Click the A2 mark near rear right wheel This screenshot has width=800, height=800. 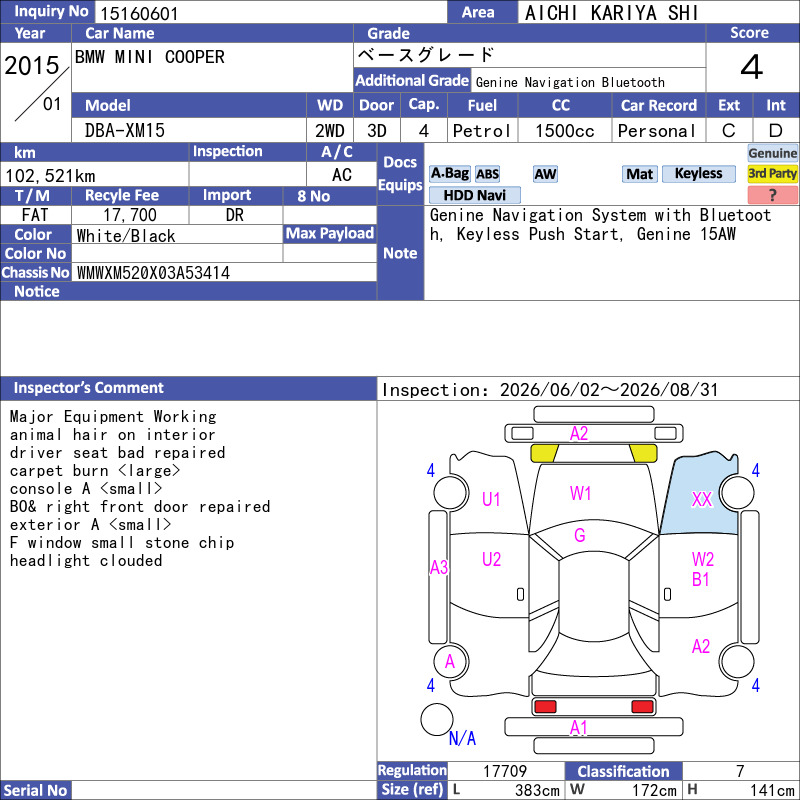pos(701,646)
